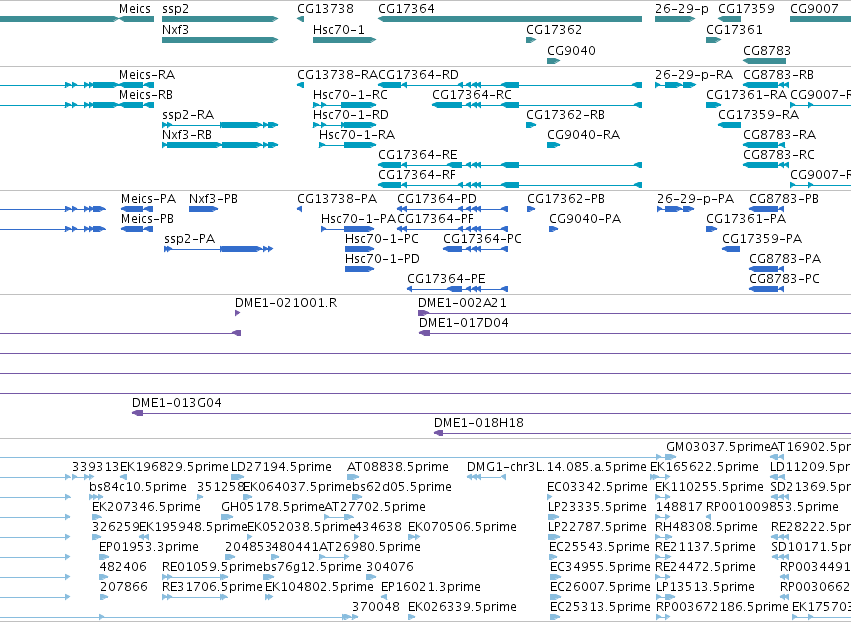Image resolution: width=851 pixels, height=622 pixels.
Task: Click the EK026339.5prime EST label
Action: pyautogui.click(x=462, y=607)
